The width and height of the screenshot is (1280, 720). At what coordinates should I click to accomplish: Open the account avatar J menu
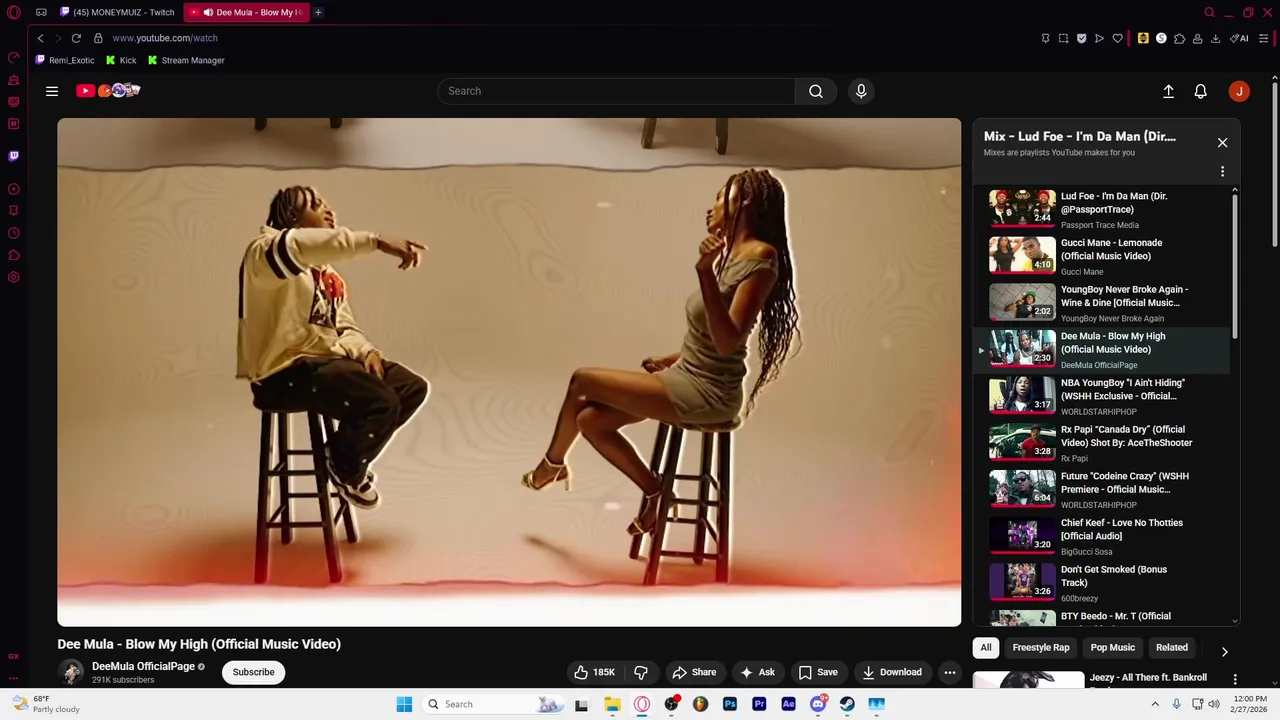click(1239, 91)
